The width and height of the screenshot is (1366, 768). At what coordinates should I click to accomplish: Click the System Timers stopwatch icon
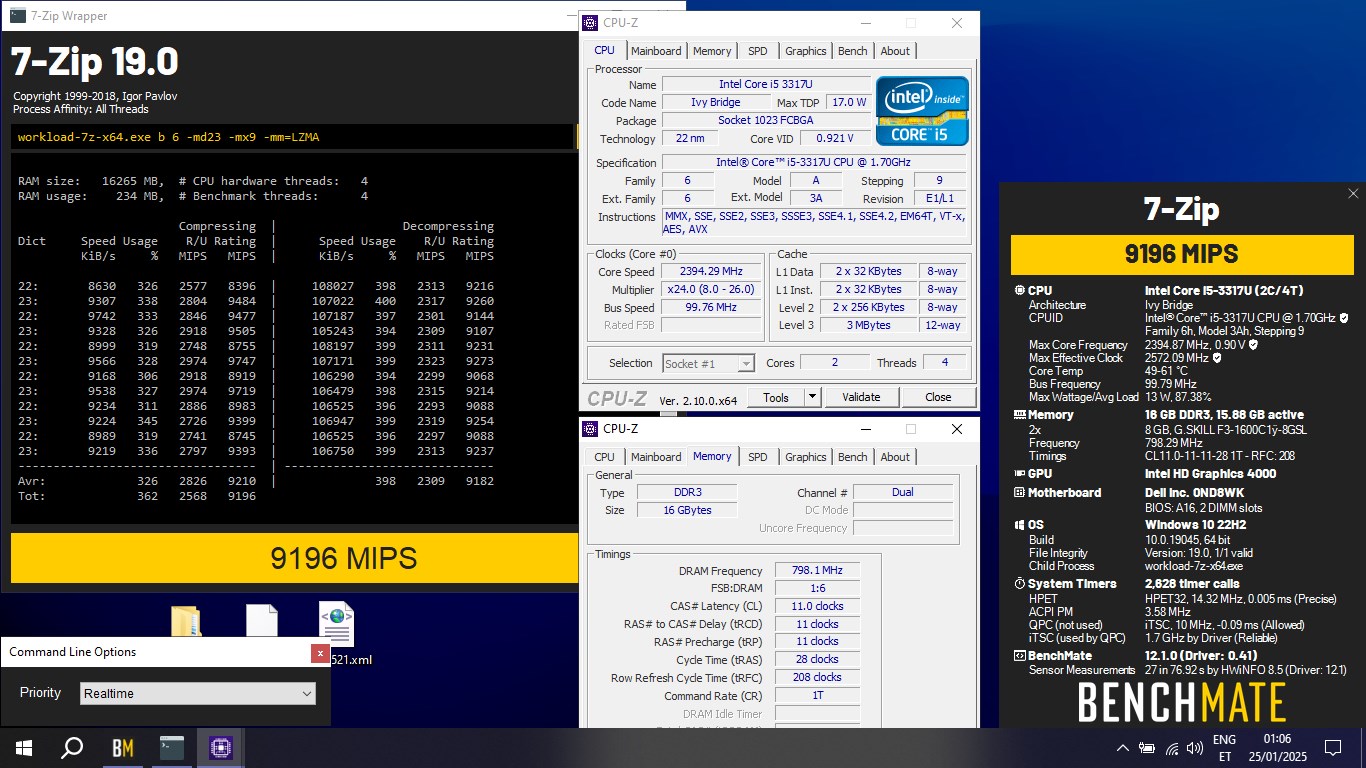click(1019, 584)
